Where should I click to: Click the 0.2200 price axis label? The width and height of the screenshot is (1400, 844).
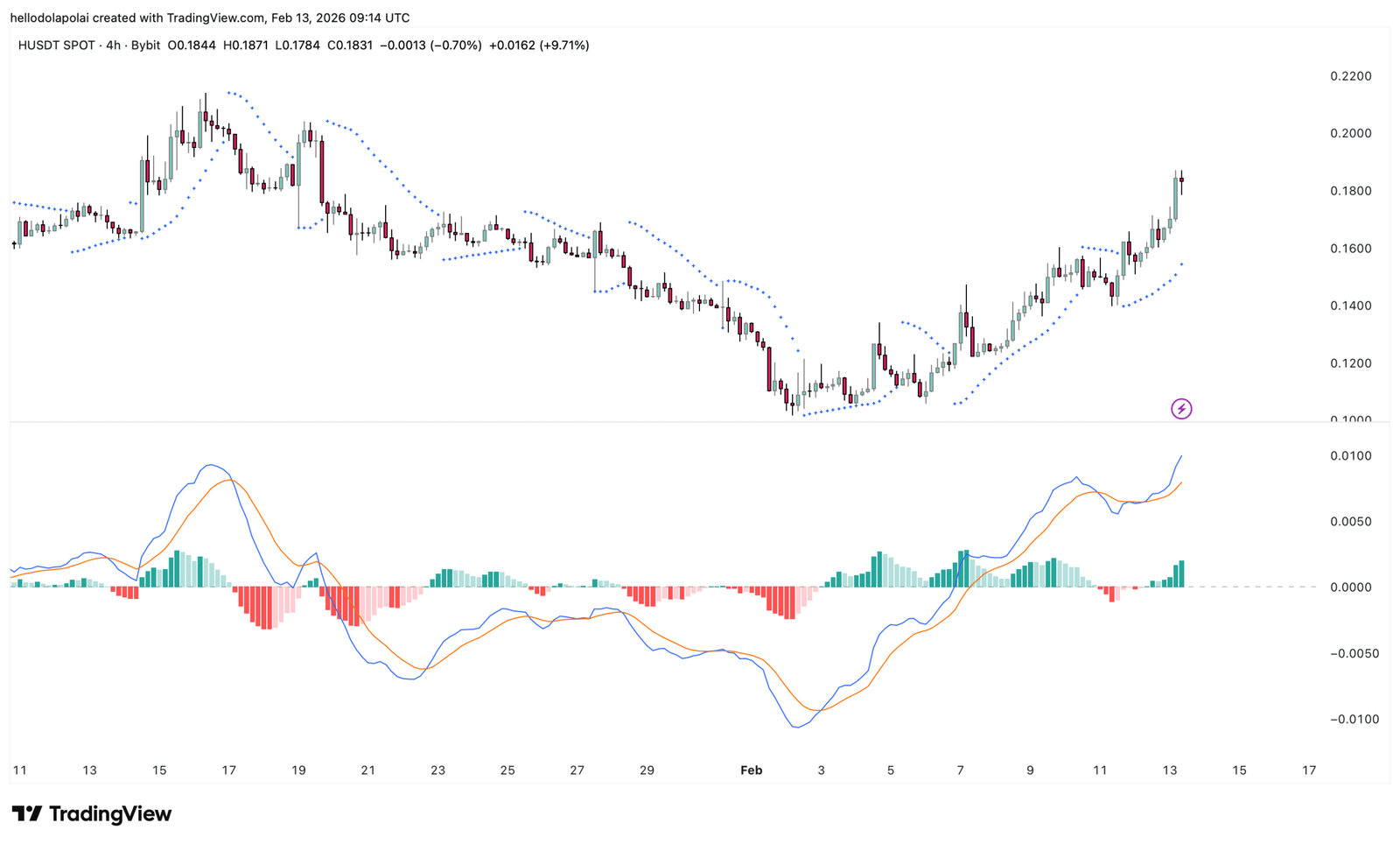pyautogui.click(x=1350, y=77)
